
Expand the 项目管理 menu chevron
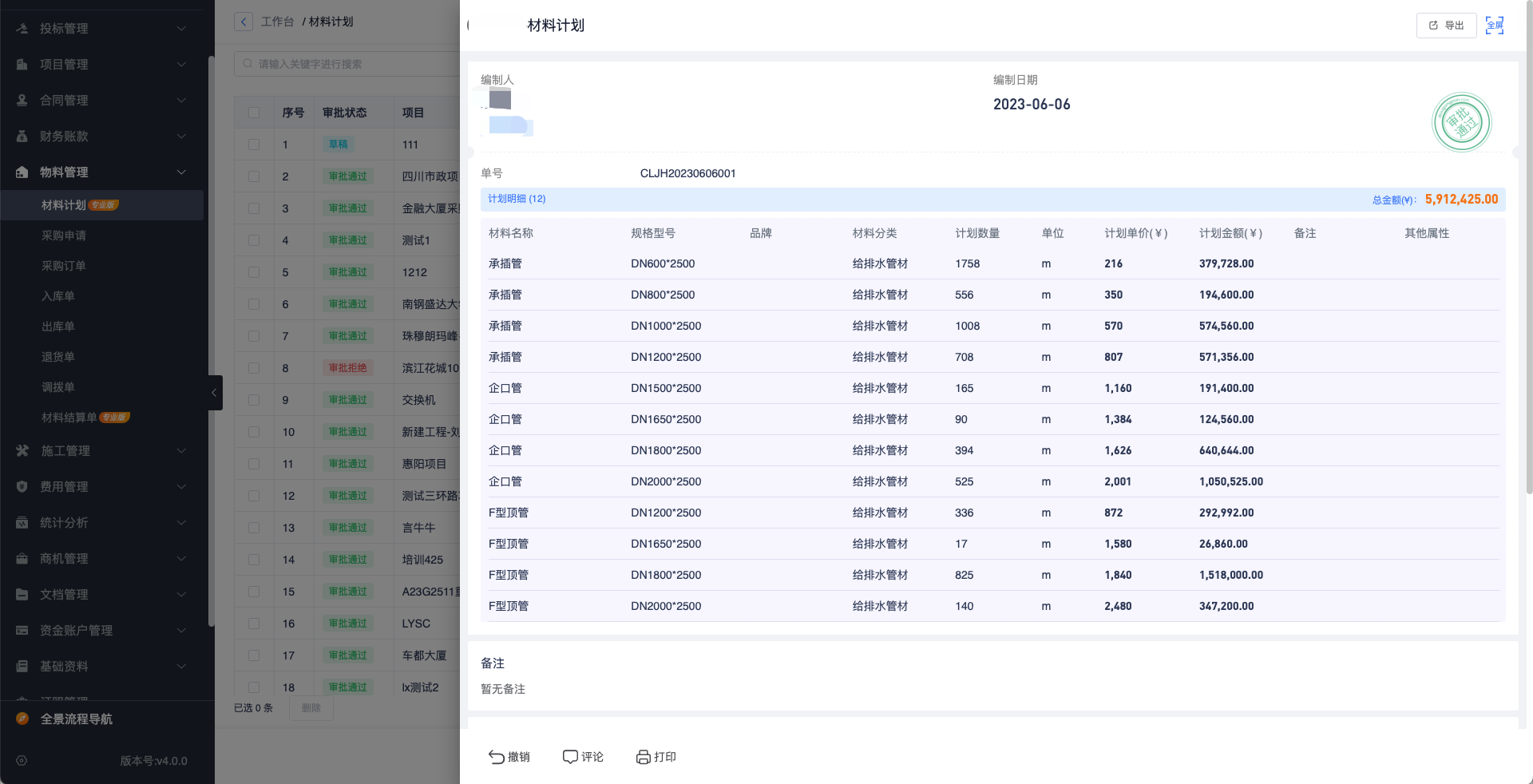point(181,65)
